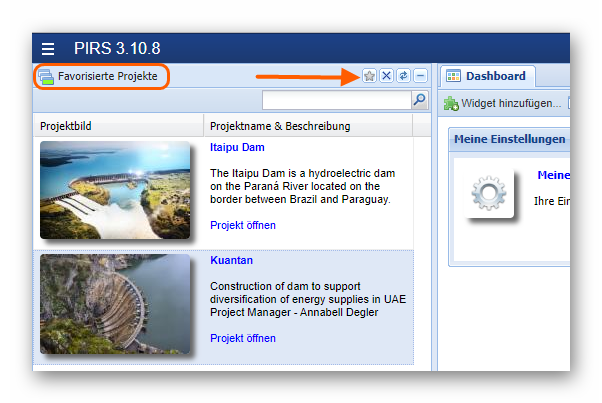Click the project search input field

[x=336, y=100]
